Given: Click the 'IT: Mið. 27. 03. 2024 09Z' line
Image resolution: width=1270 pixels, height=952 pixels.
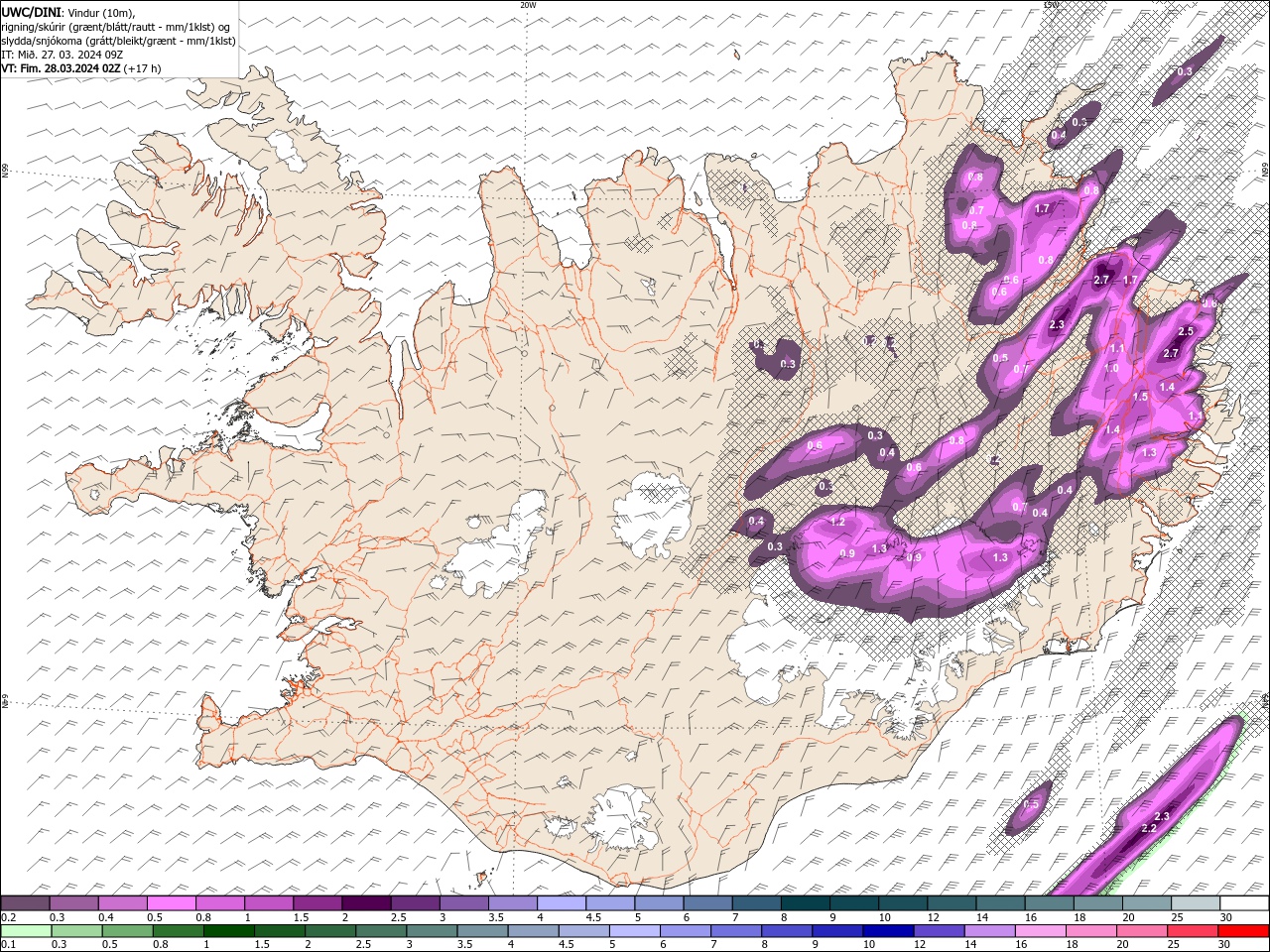Looking at the screenshot, I should click(x=62, y=55).
